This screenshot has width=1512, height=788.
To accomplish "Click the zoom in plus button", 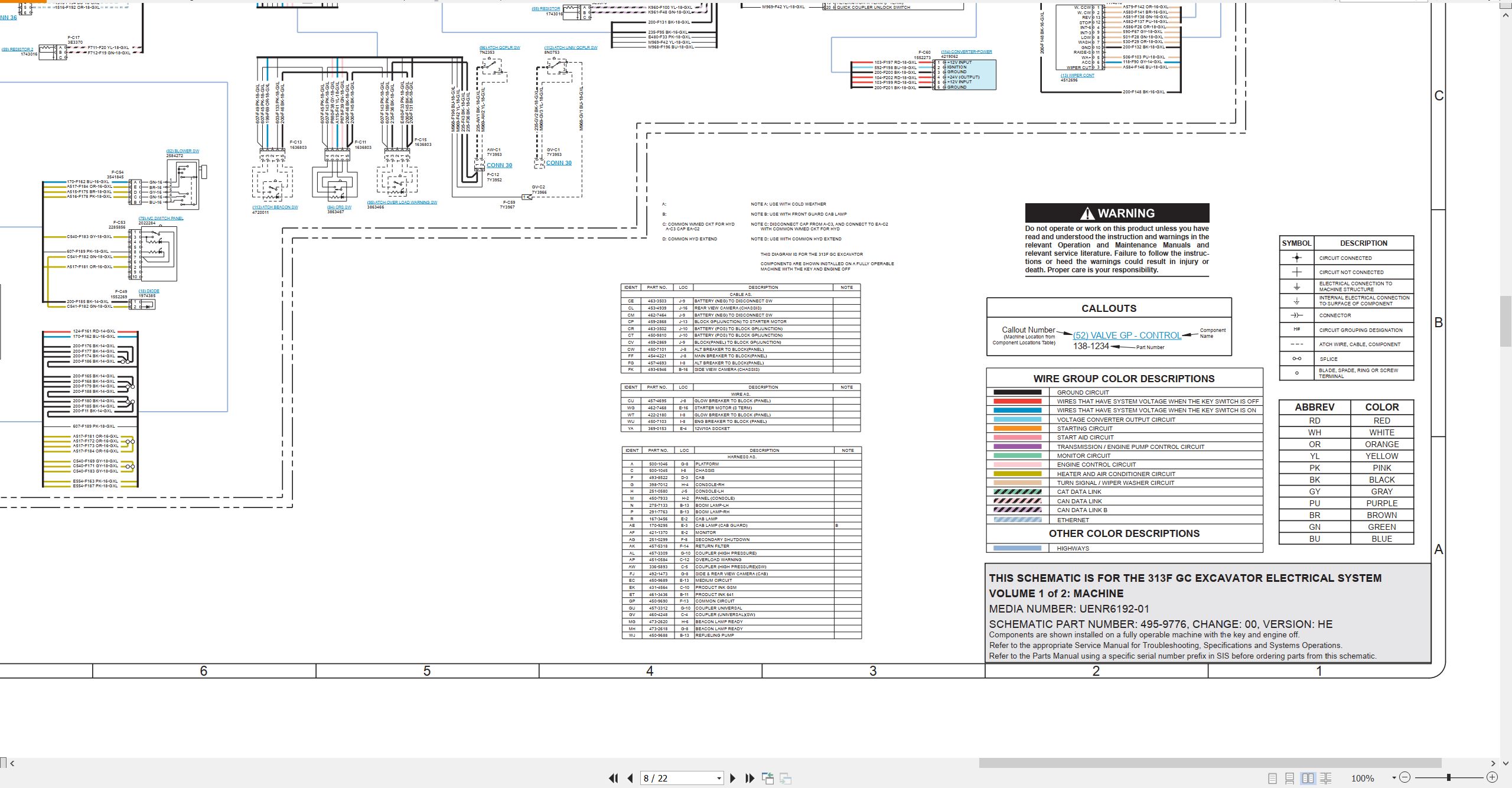I will point(1492,777).
